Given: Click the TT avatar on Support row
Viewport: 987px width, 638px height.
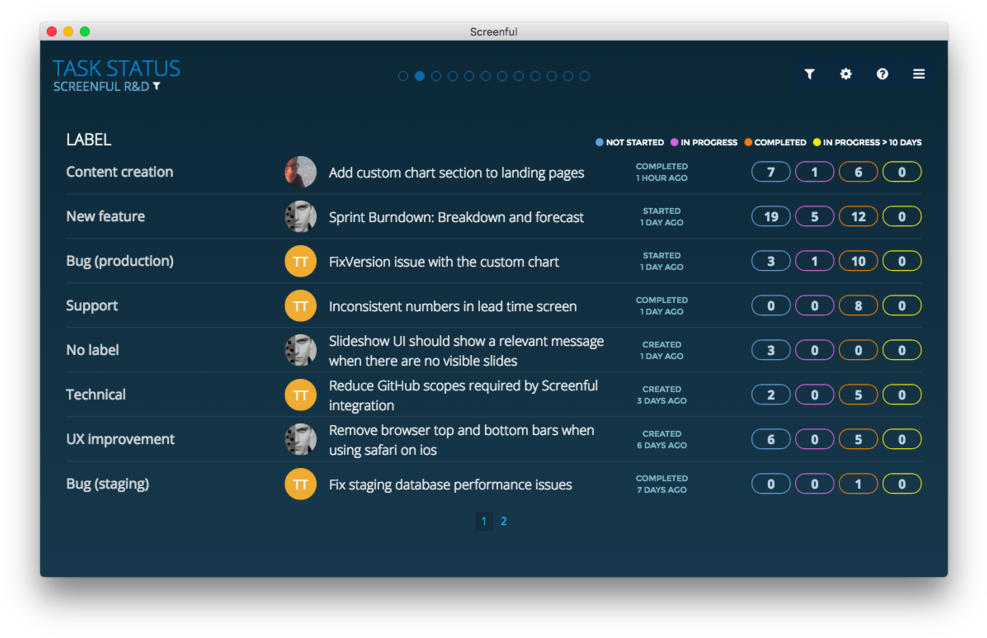Looking at the screenshot, I should click(x=300, y=305).
